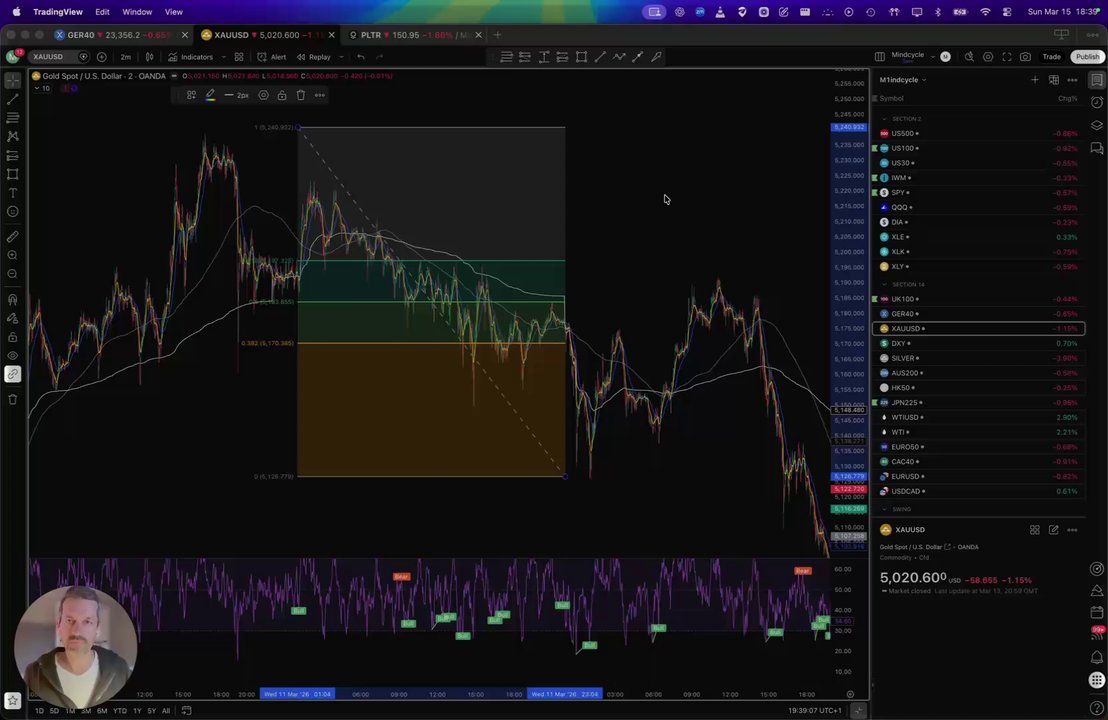
Task: Open the Window menu
Action: (x=137, y=12)
